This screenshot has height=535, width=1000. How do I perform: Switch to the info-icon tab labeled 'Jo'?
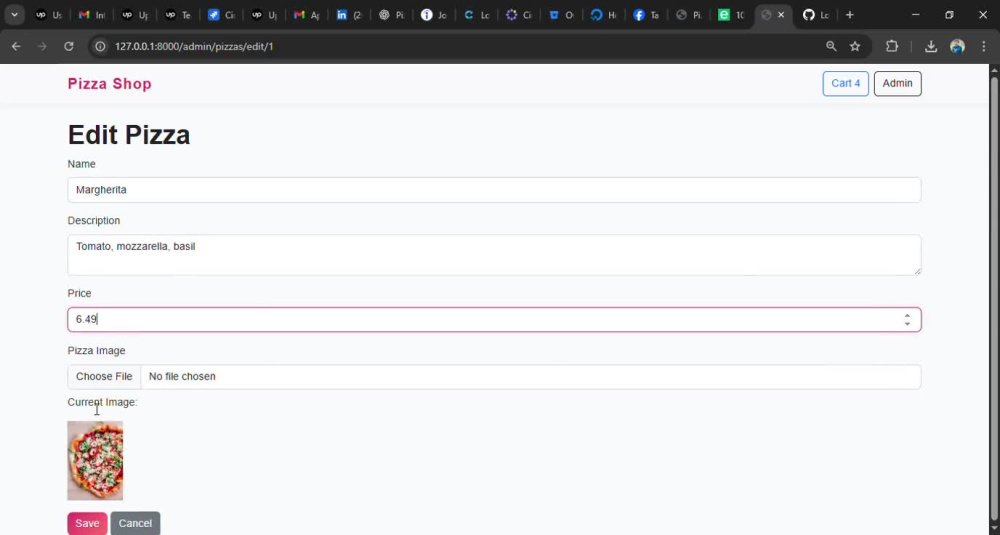point(434,15)
